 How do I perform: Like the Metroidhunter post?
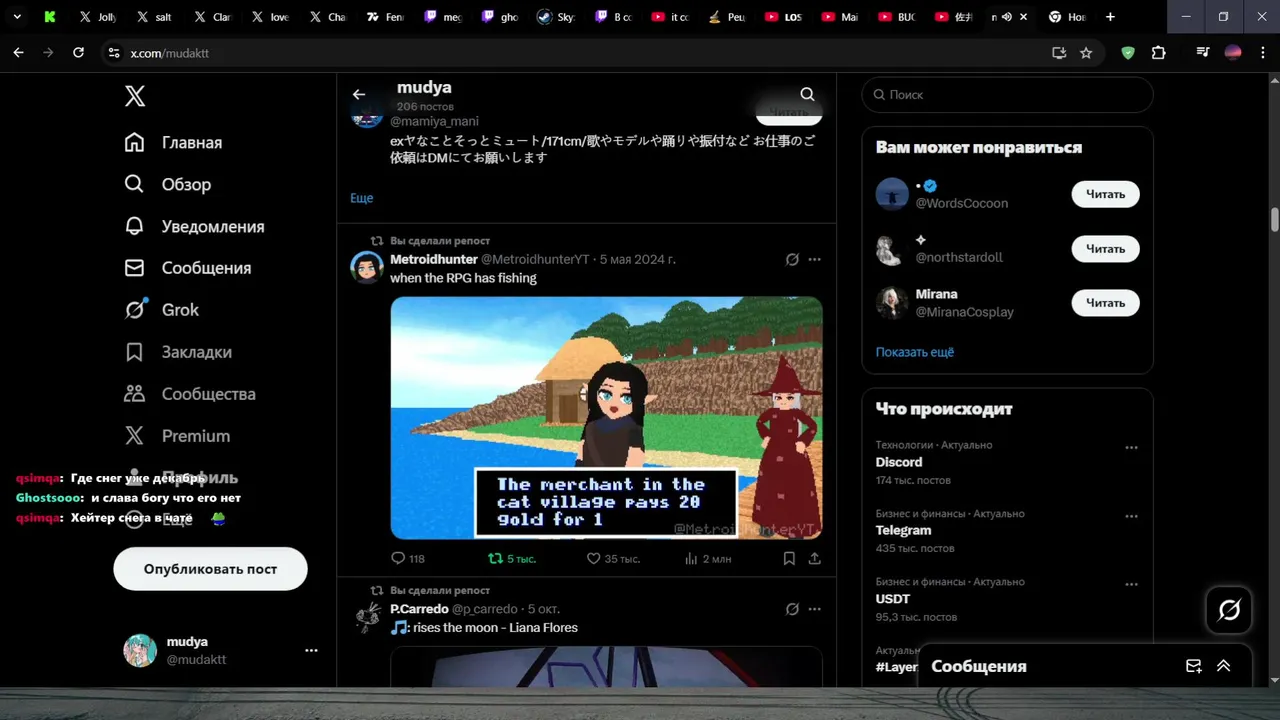coord(612,559)
